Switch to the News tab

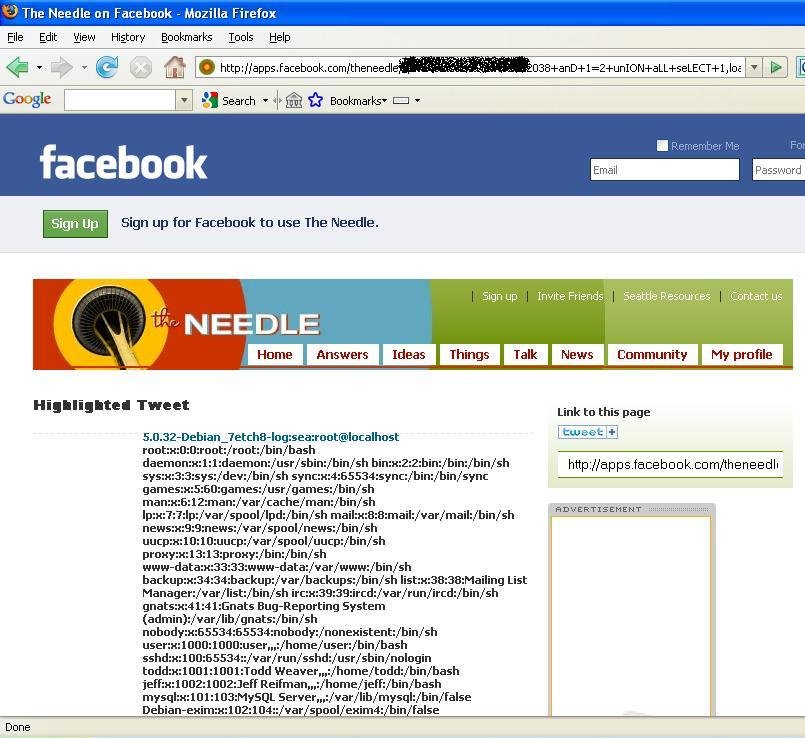(577, 354)
